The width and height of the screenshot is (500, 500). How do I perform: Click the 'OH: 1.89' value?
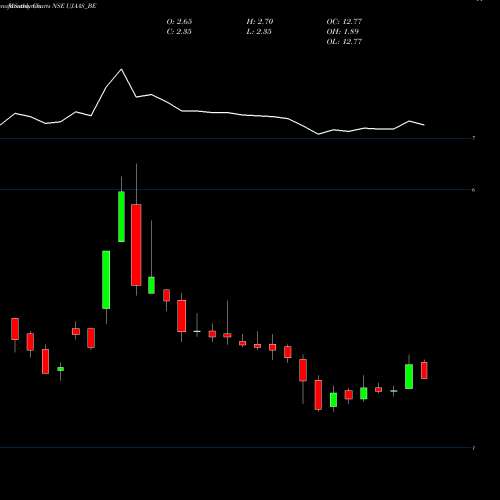coord(342,32)
